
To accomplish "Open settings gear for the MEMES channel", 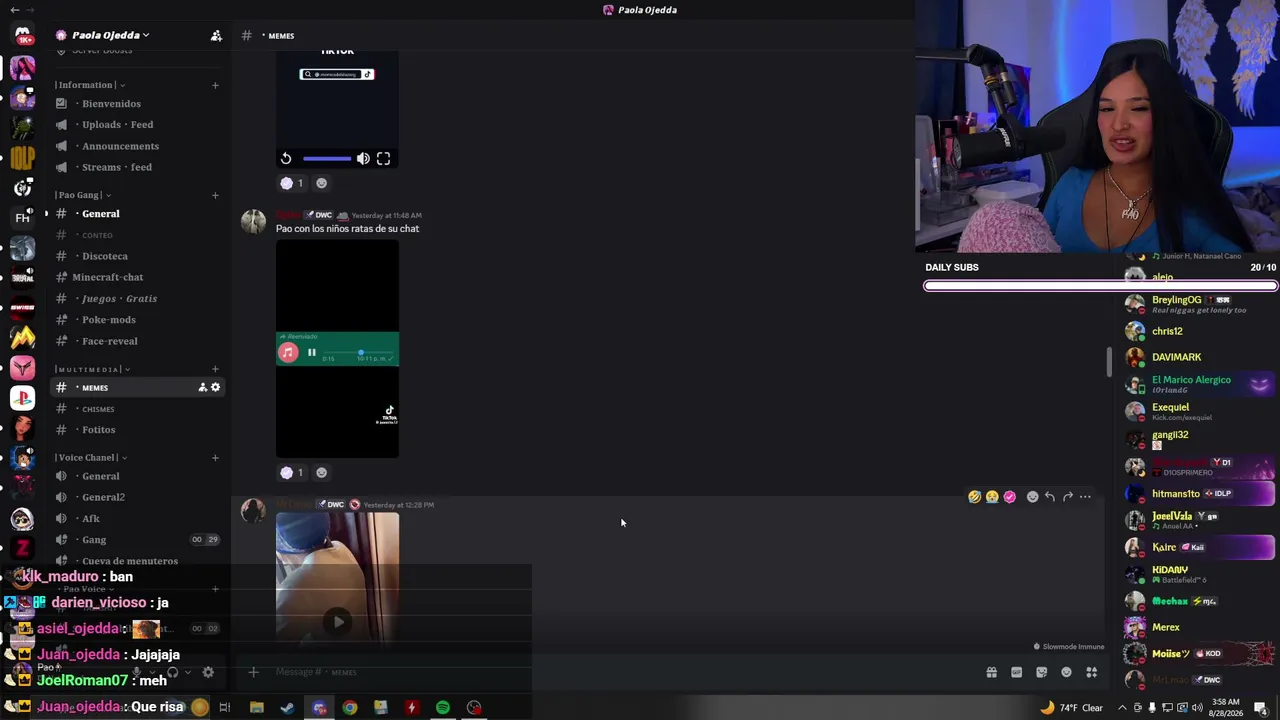I will tap(215, 387).
